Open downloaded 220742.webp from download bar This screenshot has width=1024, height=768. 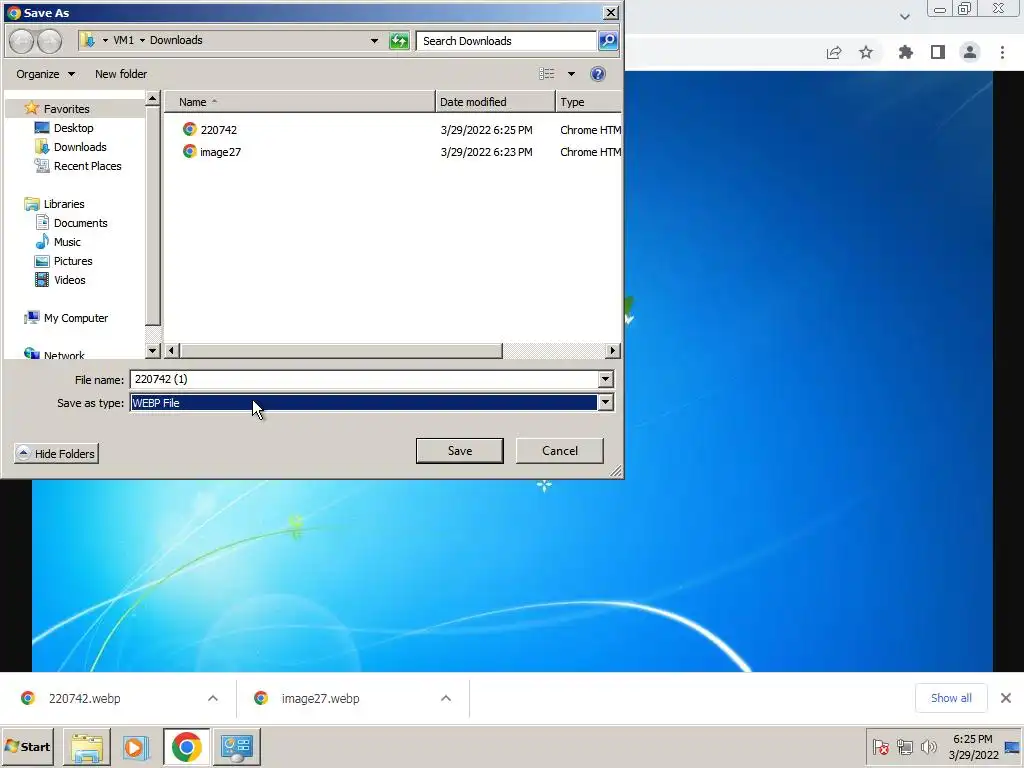pyautogui.click(x=85, y=699)
